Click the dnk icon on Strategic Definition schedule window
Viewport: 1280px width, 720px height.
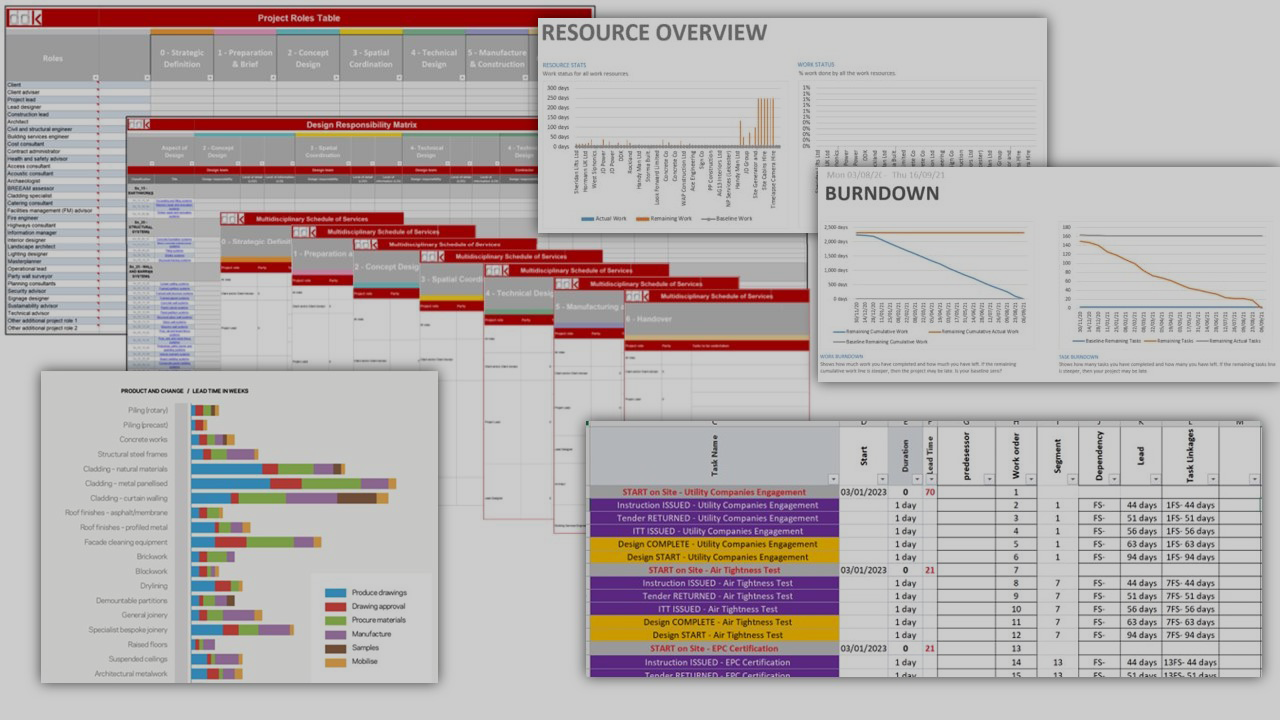point(231,218)
